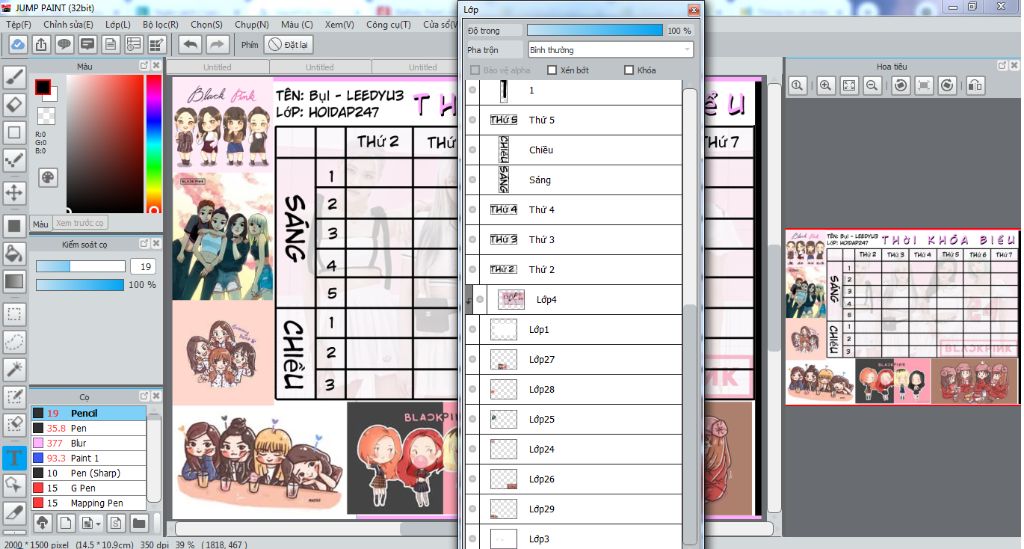The image size is (1024, 549).
Task: Rotate canvas left in Navigator
Action: (901, 86)
